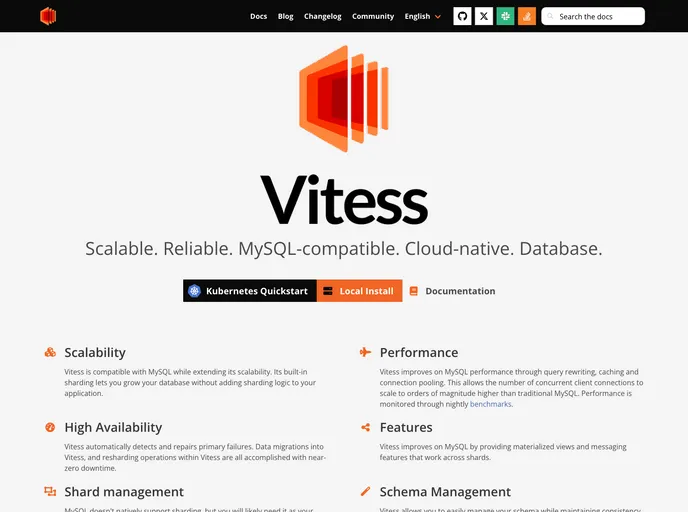This screenshot has width=688, height=512.
Task: Open the green Slack icon link
Action: click(505, 16)
